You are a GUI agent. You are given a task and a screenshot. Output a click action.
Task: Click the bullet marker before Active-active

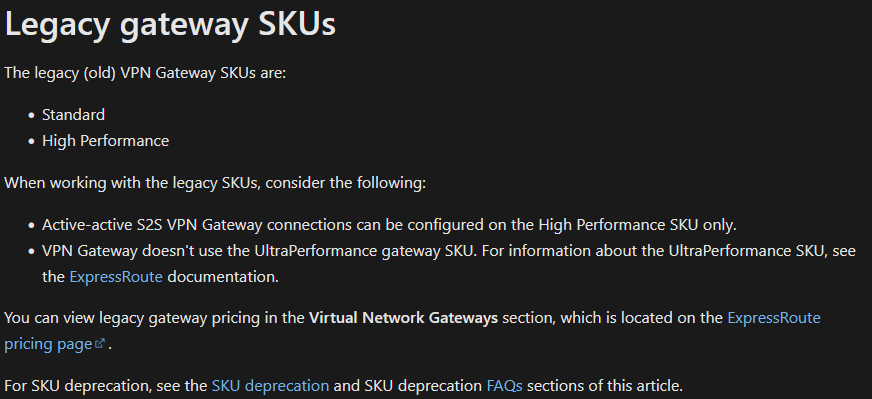(x=31, y=226)
